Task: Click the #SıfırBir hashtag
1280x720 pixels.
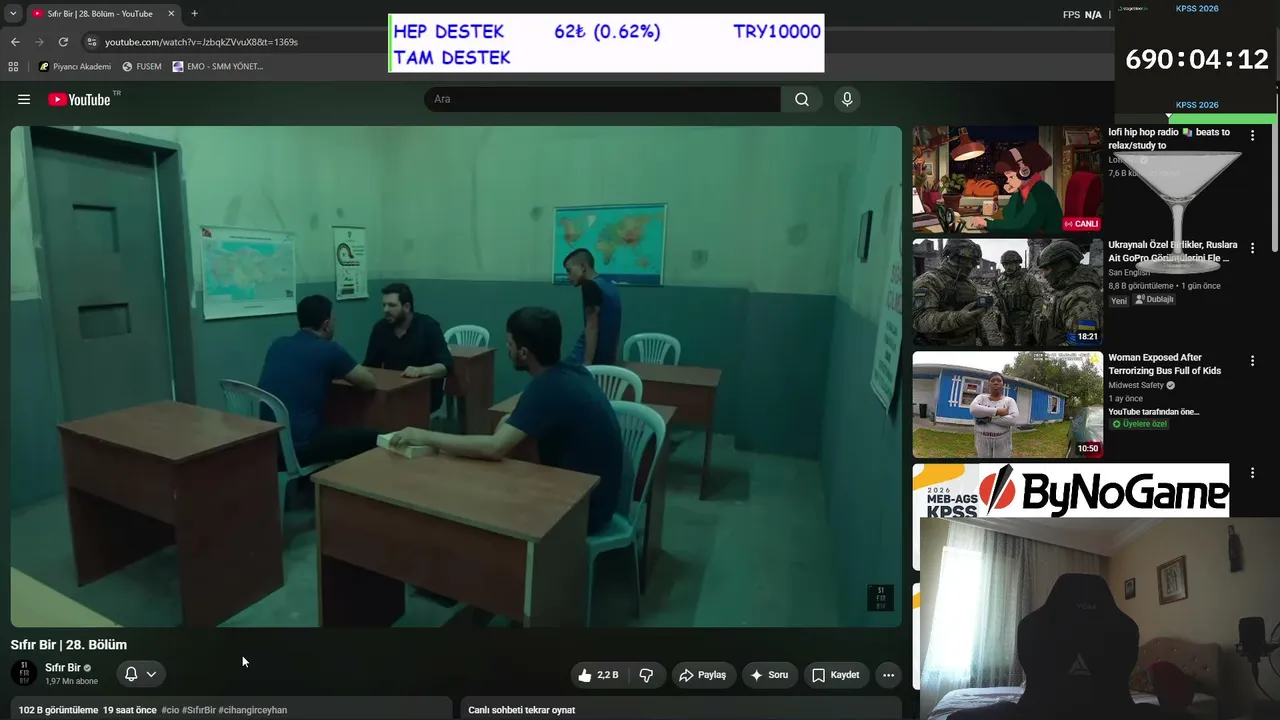Action: [199, 710]
